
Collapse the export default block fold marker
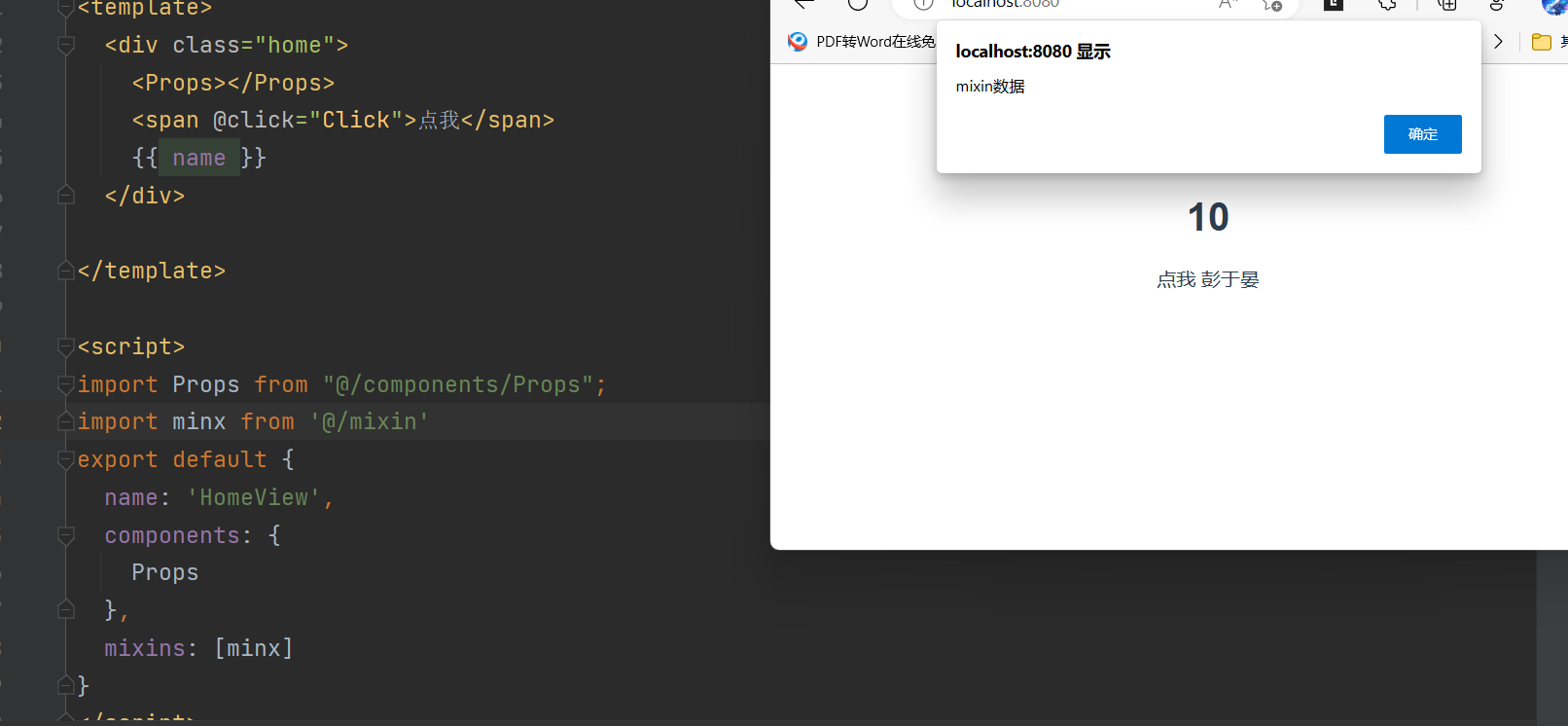66,459
